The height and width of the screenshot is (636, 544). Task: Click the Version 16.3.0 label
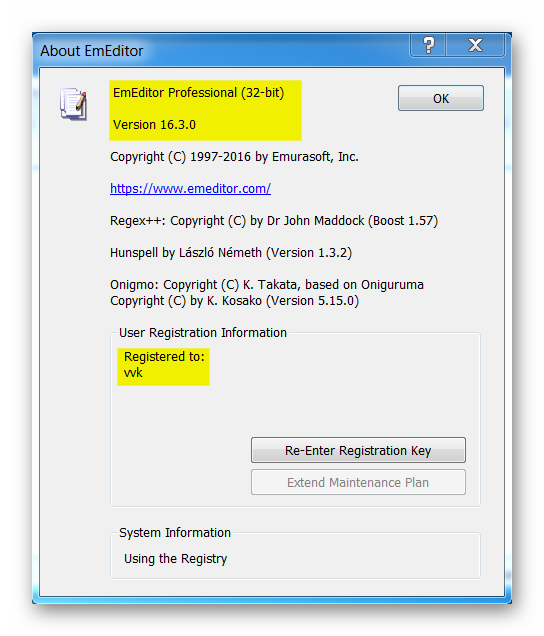coord(154,125)
